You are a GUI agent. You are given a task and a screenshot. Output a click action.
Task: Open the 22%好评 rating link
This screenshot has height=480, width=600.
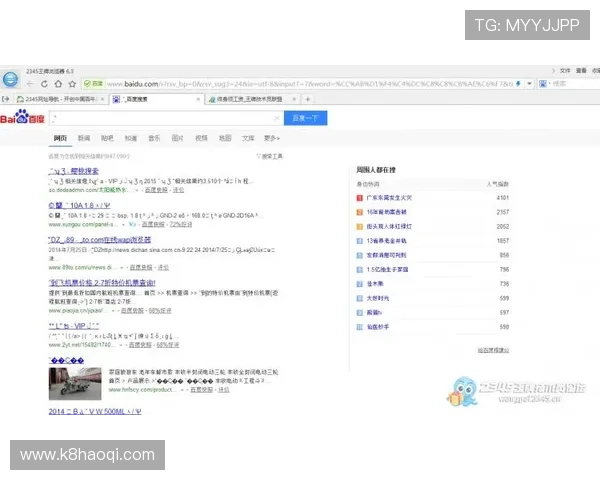click(181, 224)
